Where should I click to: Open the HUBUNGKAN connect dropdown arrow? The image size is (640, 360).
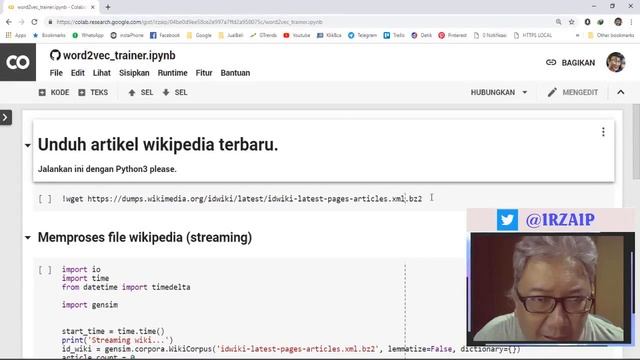(525, 92)
